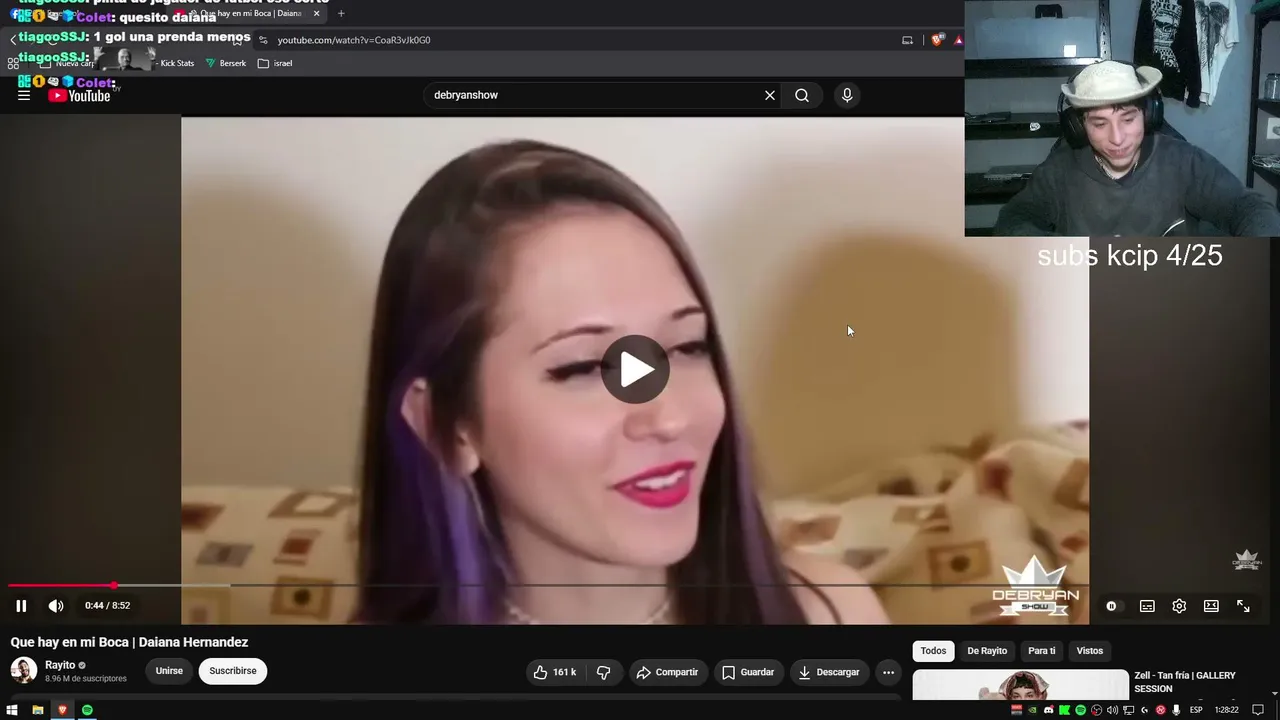This screenshot has width=1280, height=720.
Task: Open the Rayito channel avatar
Action: pyautogui.click(x=24, y=670)
